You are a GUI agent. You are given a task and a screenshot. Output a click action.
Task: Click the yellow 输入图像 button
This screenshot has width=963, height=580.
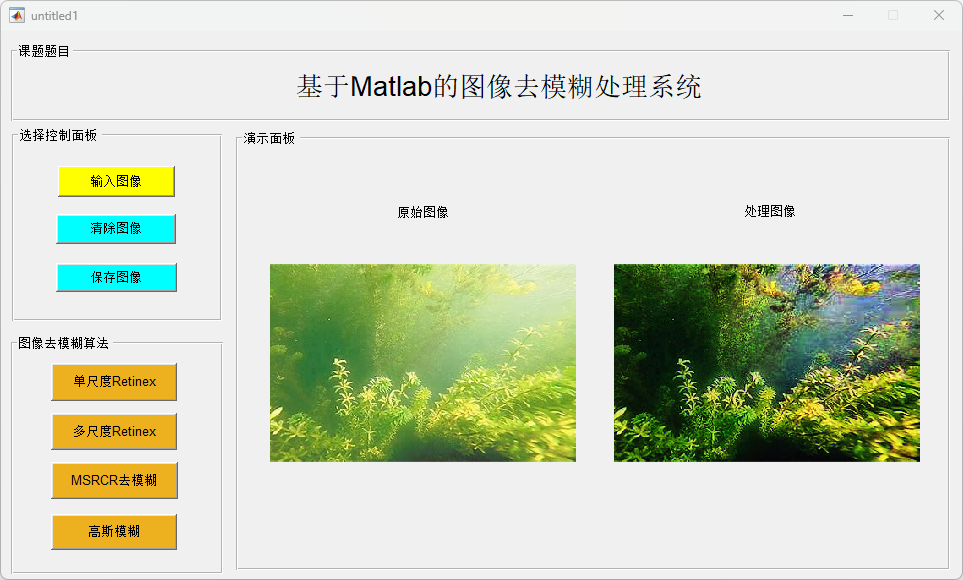pyautogui.click(x=117, y=181)
